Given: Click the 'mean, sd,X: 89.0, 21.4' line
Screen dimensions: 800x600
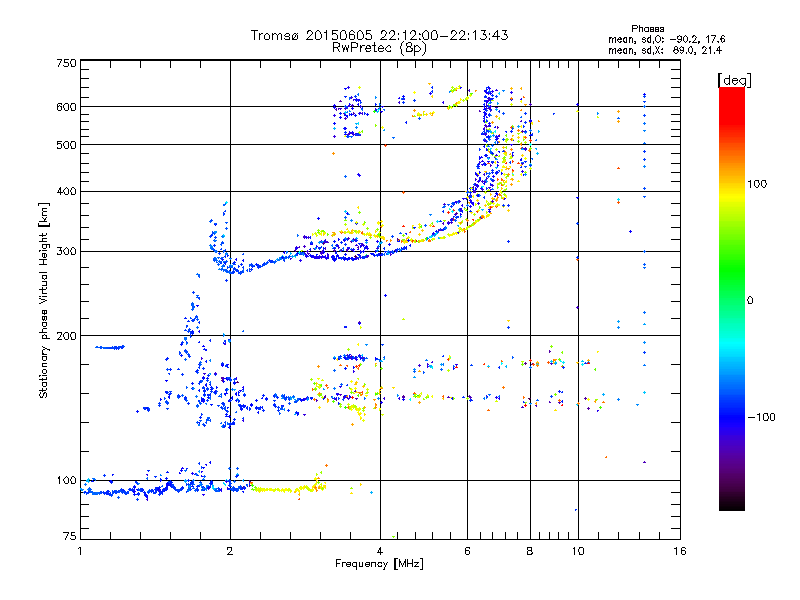Looking at the screenshot, I should tap(665, 50).
